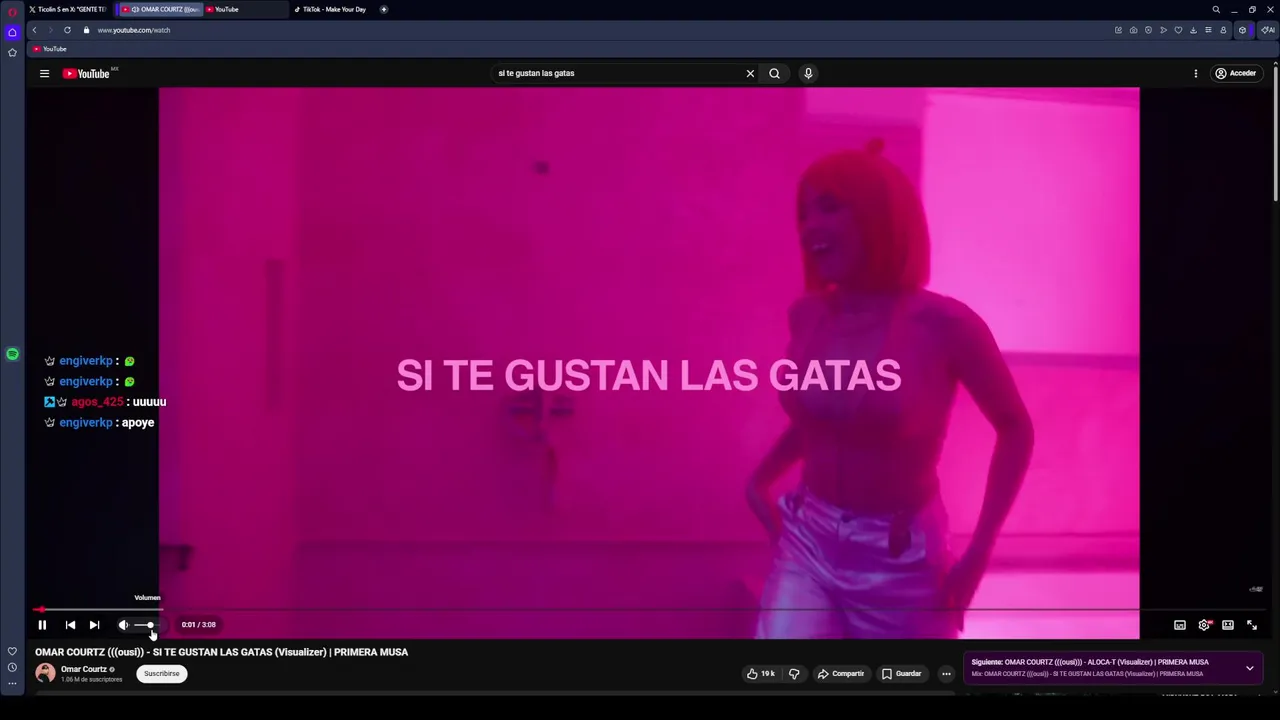
Task: Open YouTube's three-dot settings menu near Acceder
Action: pyautogui.click(x=1196, y=73)
